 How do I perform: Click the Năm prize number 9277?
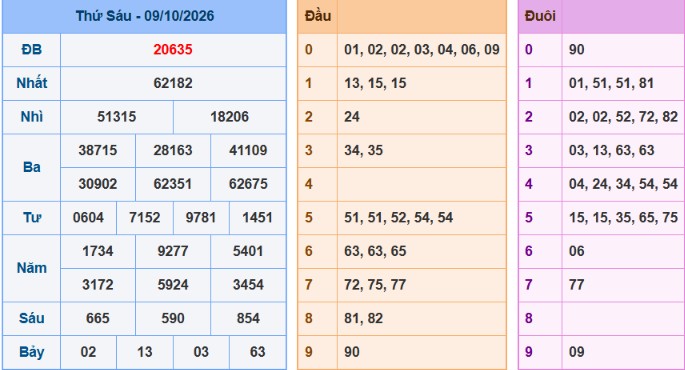(173, 251)
